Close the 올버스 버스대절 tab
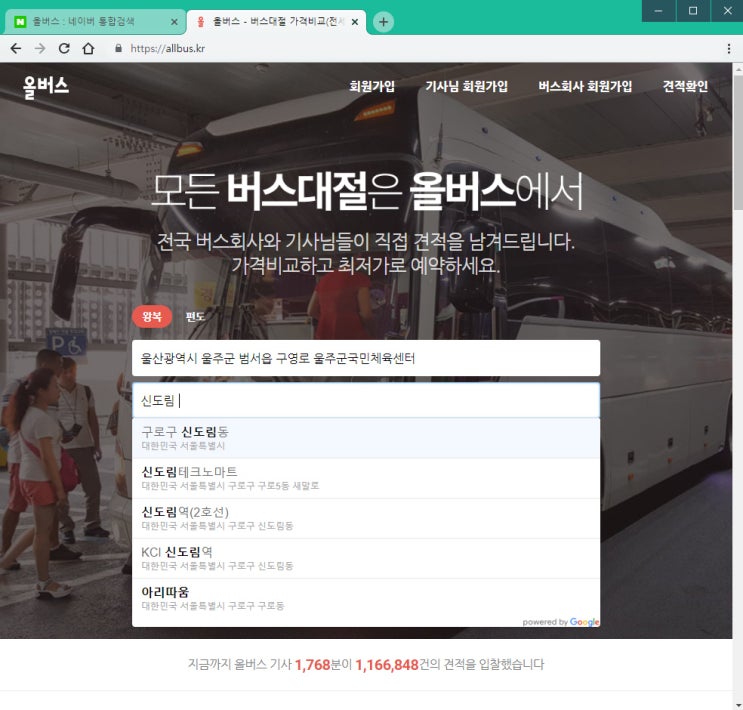Viewport: 743px width, 710px height. click(354, 22)
